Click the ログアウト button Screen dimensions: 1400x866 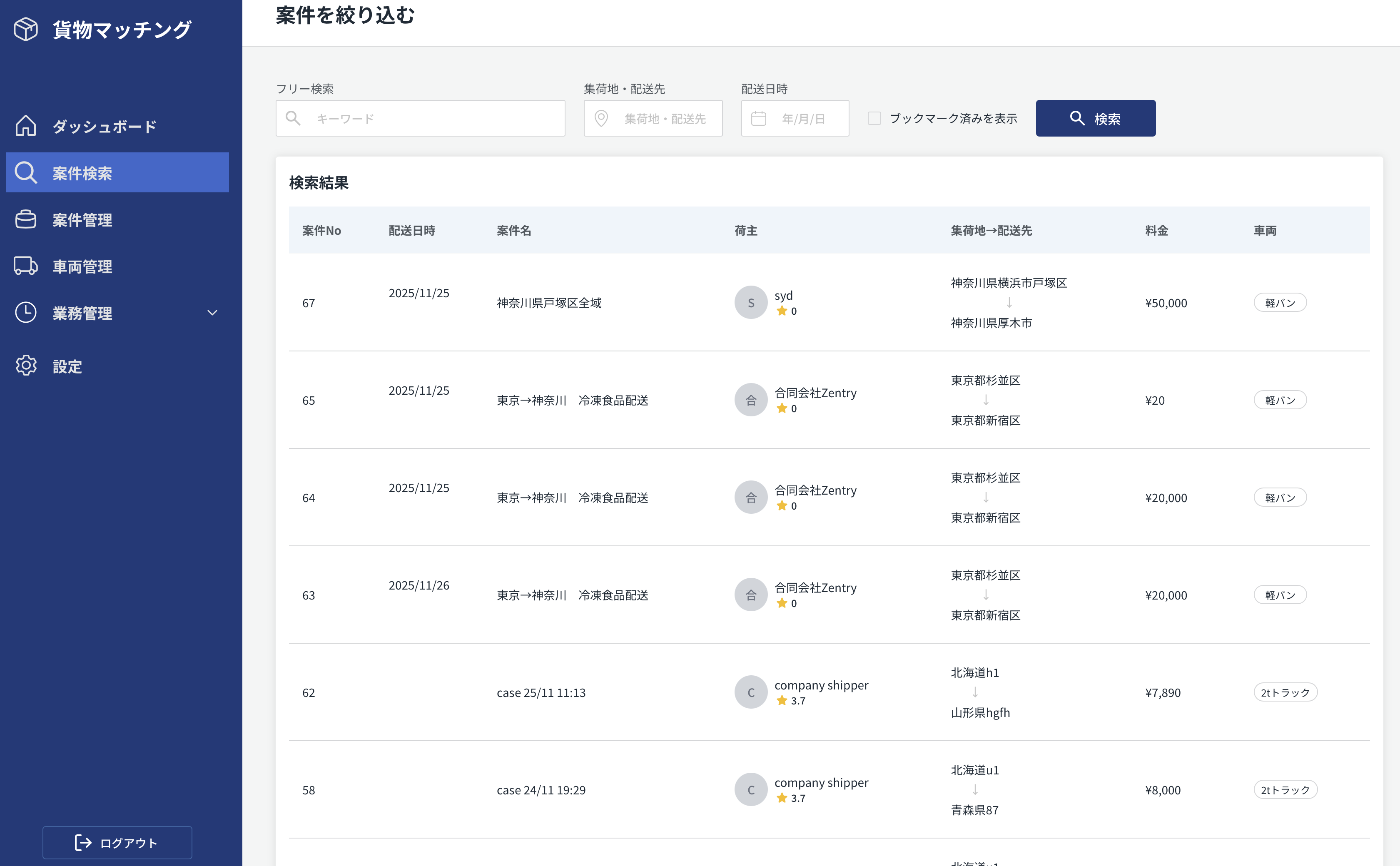point(117,842)
